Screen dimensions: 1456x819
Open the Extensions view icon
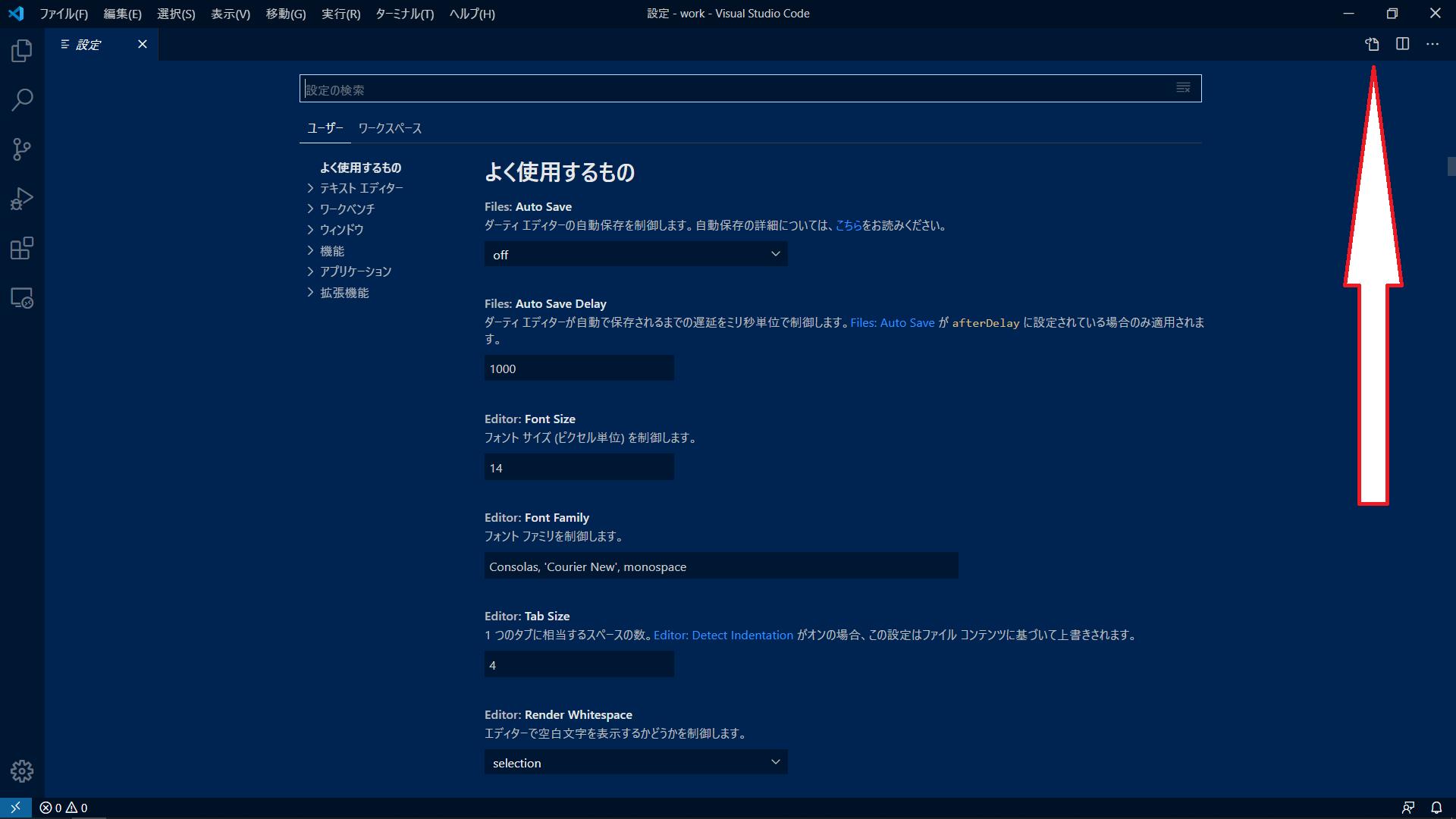pyautogui.click(x=22, y=248)
